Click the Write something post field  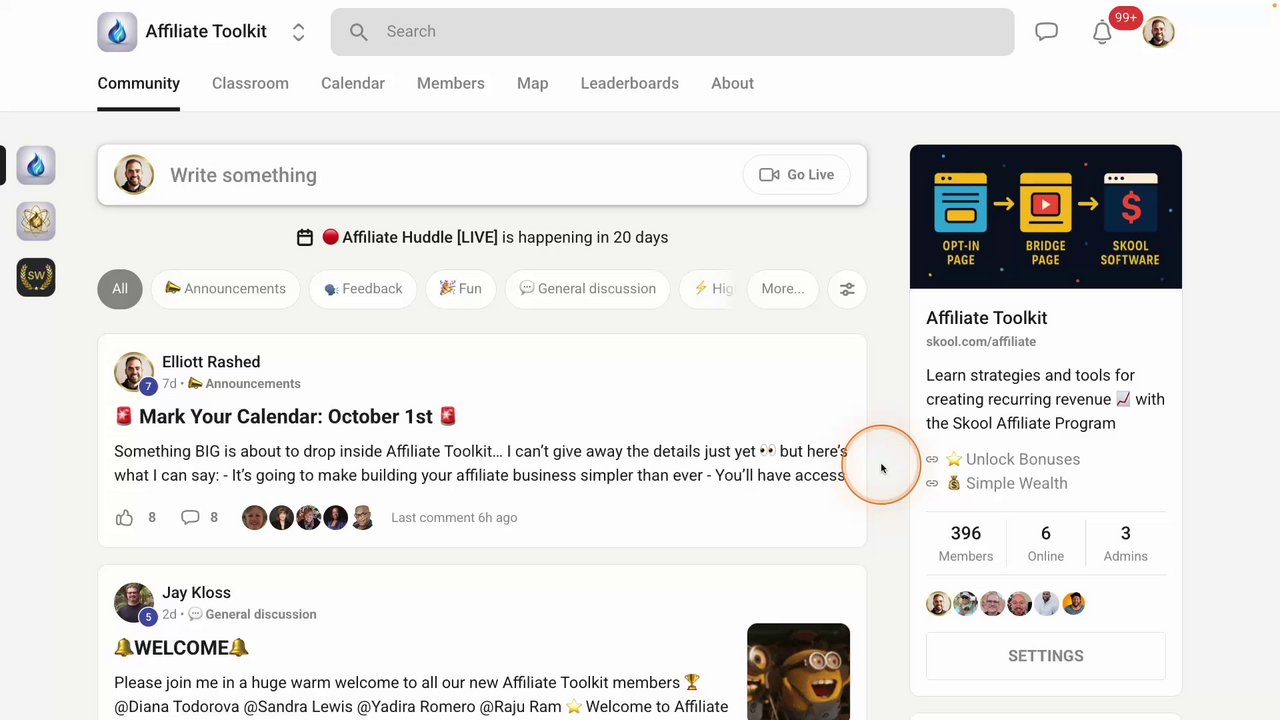pos(400,175)
